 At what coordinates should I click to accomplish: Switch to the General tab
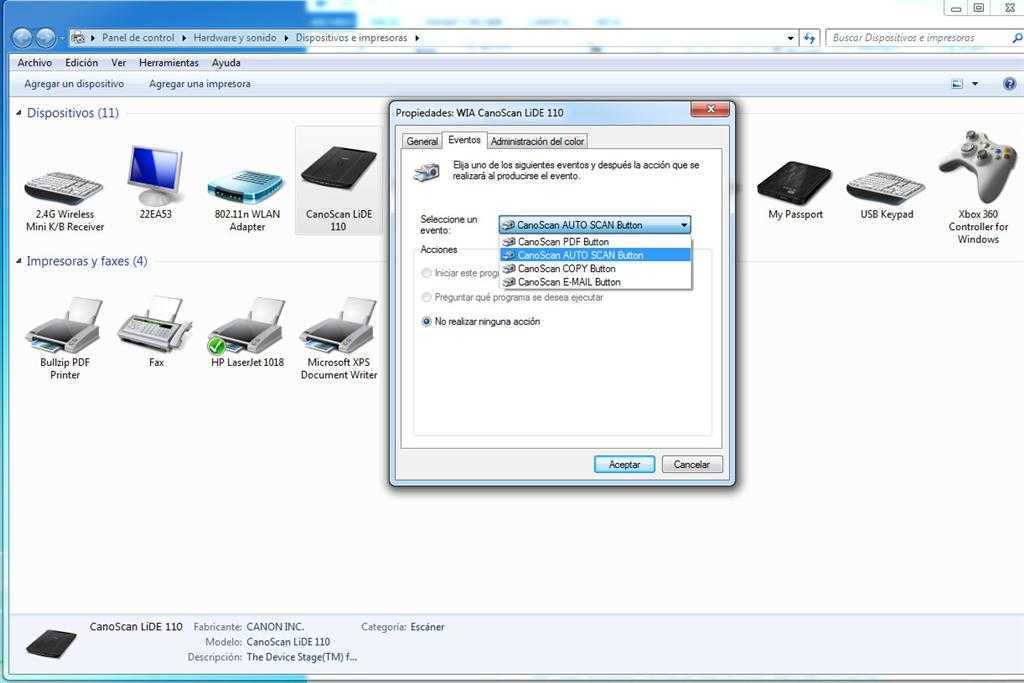(422, 141)
